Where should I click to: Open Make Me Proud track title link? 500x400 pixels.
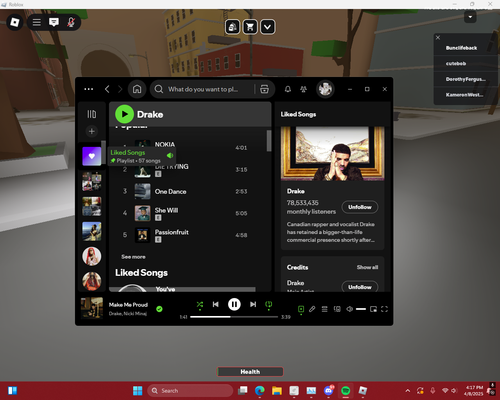click(x=128, y=305)
